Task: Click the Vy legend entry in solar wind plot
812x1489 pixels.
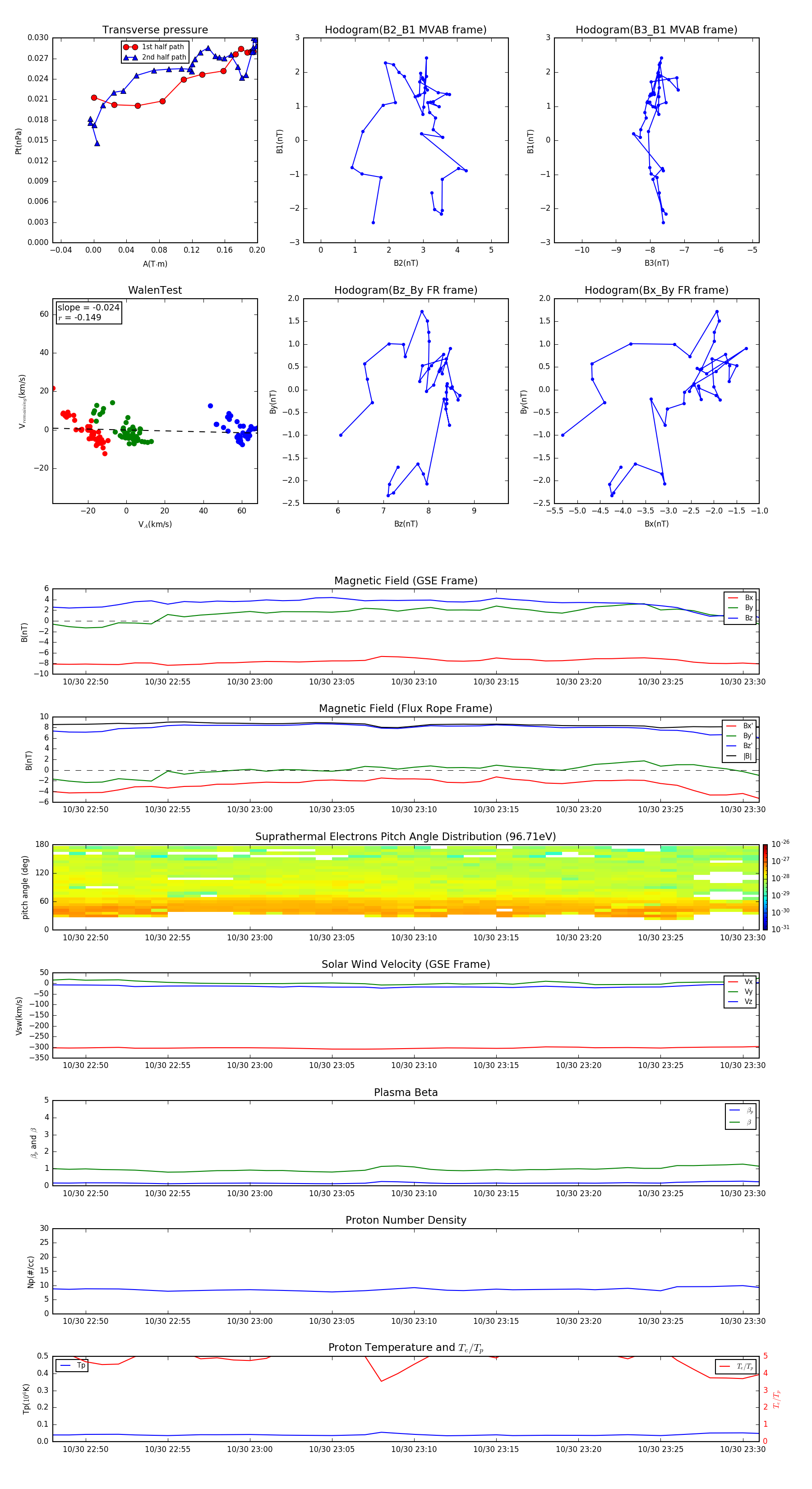Action: point(740,992)
